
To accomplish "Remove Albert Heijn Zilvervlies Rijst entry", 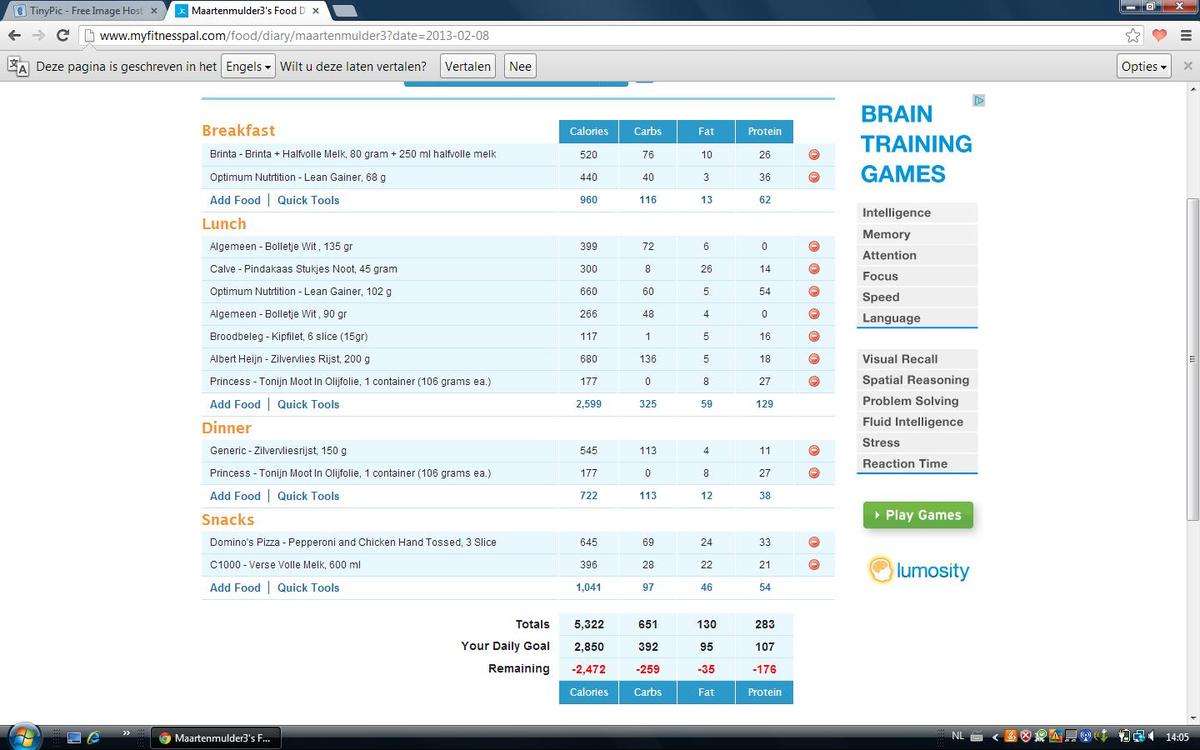I will click(814, 359).
